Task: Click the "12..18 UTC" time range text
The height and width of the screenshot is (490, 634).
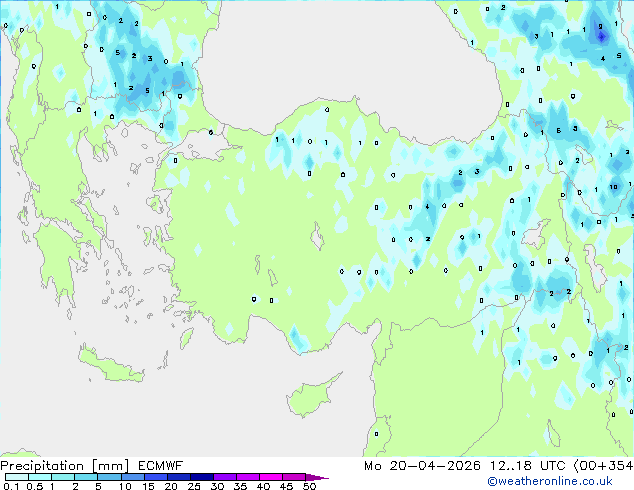Action: 527,466
